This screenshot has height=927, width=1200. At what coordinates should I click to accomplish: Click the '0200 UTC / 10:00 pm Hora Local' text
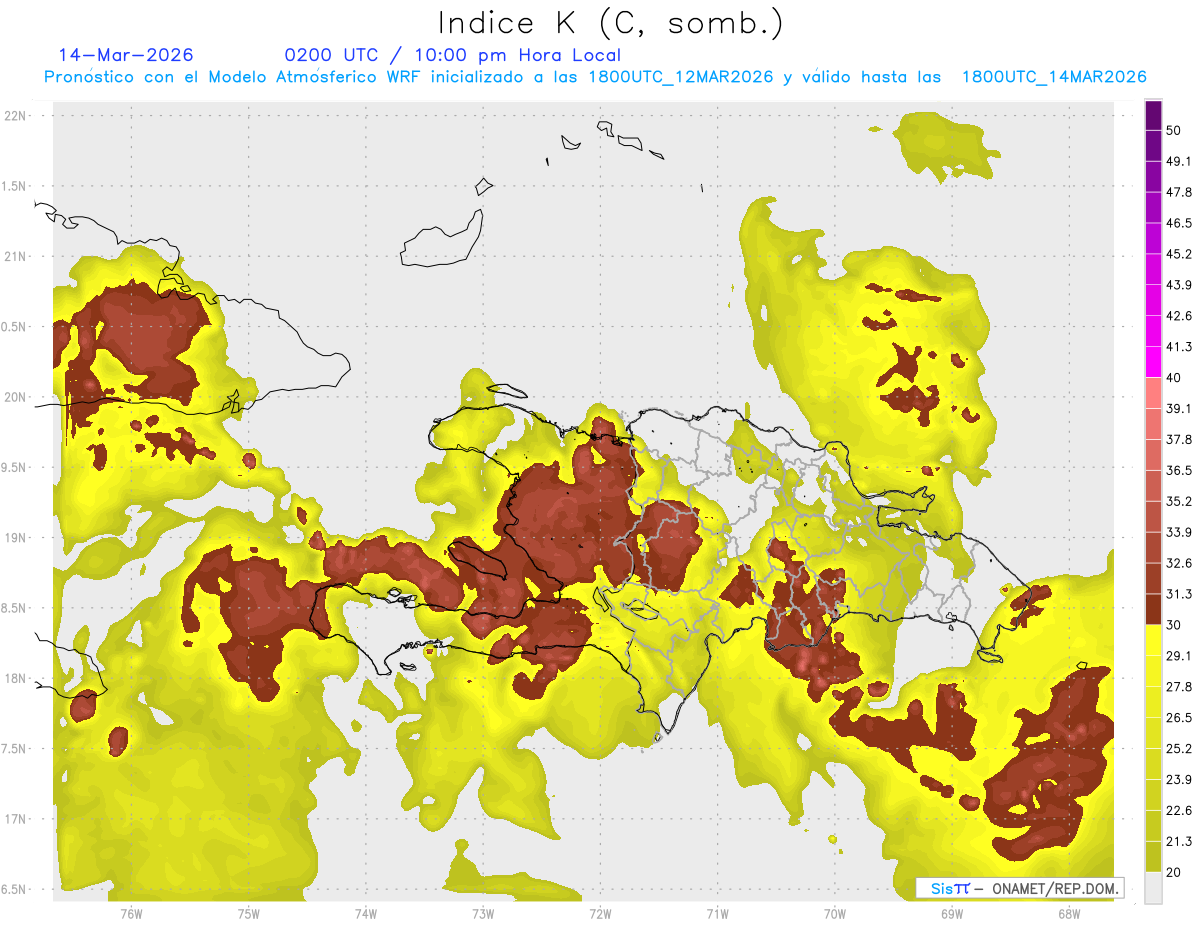point(452,56)
